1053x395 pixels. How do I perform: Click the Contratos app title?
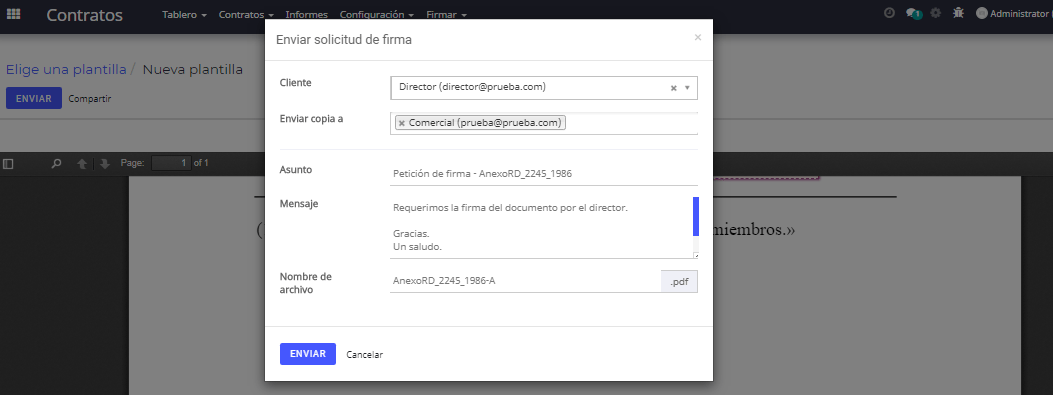tap(85, 15)
